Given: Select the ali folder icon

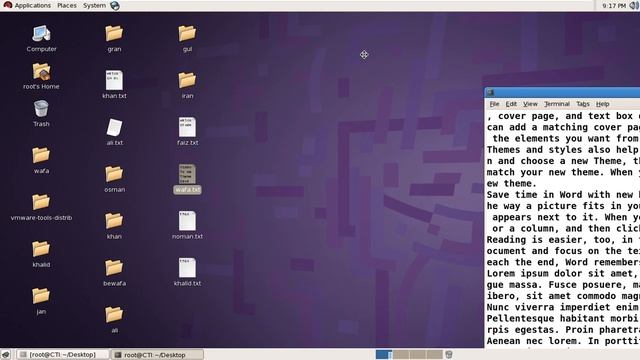Looking at the screenshot, I should [x=114, y=315].
